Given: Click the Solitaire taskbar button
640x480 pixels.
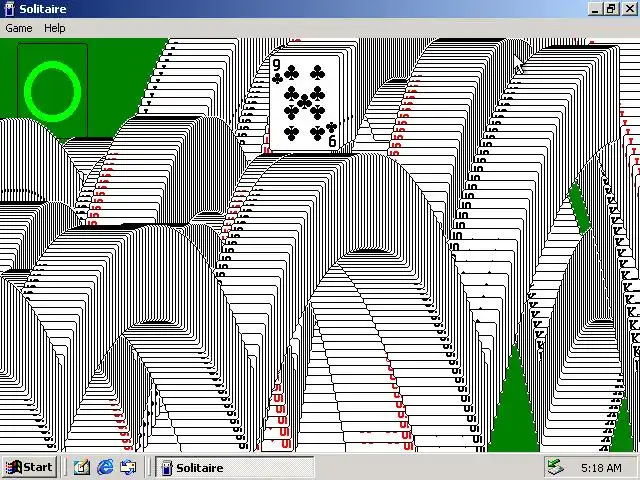Looking at the screenshot, I should (235, 467).
